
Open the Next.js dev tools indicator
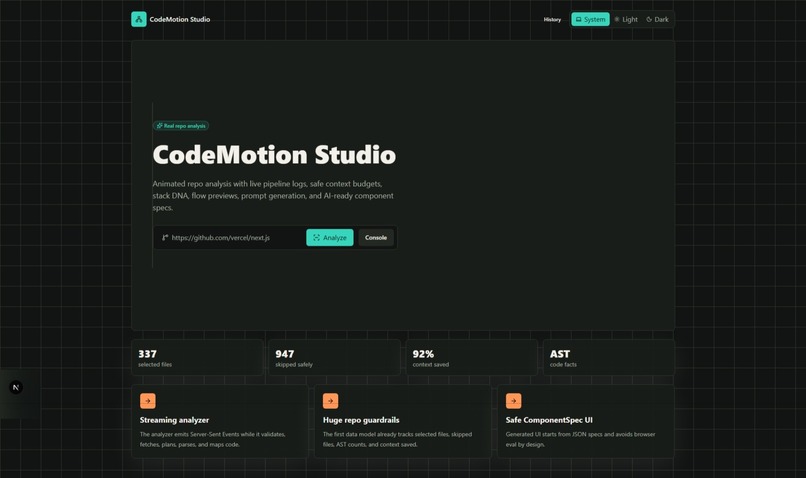[x=16, y=388]
